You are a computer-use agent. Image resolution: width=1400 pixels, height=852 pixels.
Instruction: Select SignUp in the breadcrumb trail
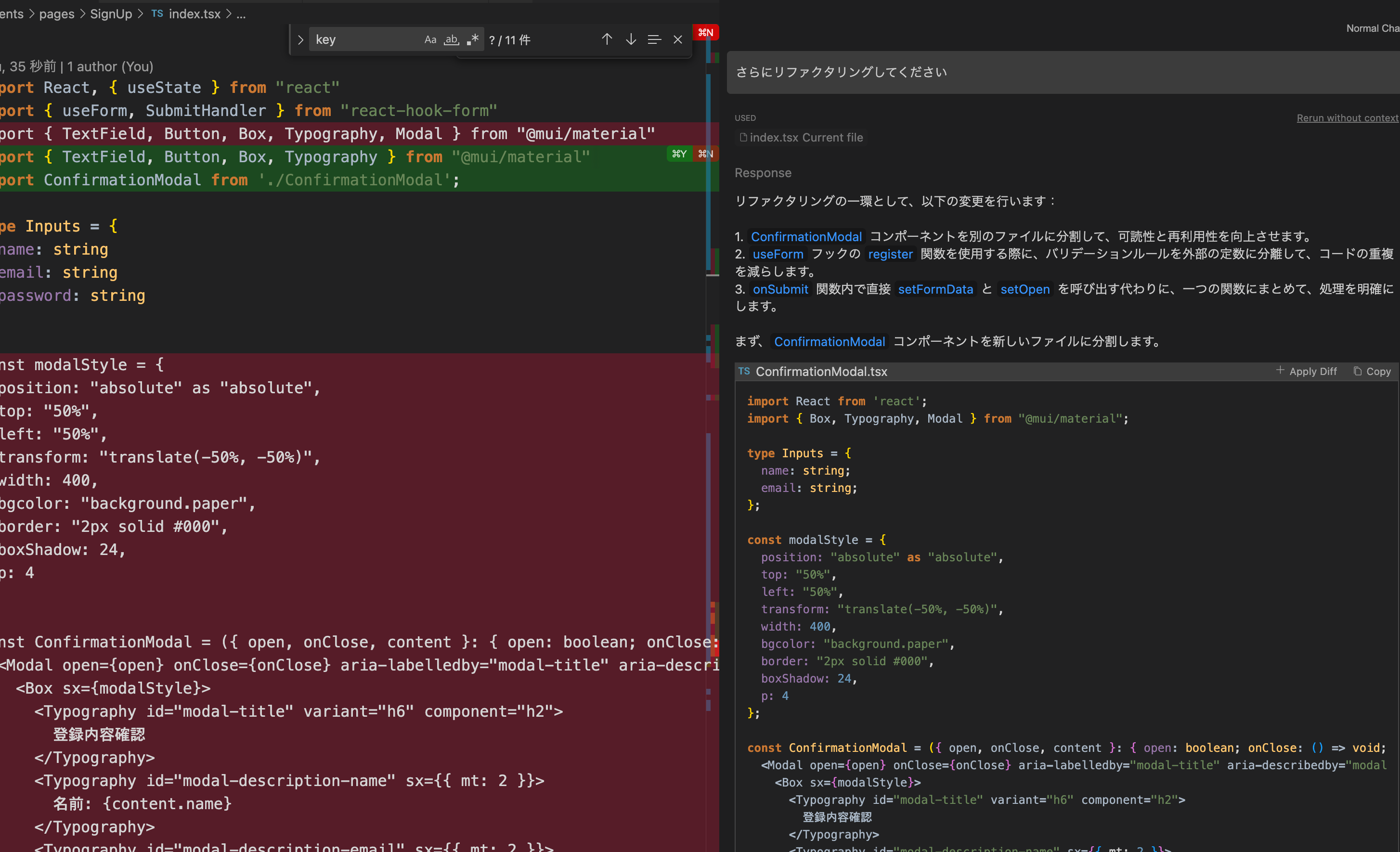pos(111,13)
